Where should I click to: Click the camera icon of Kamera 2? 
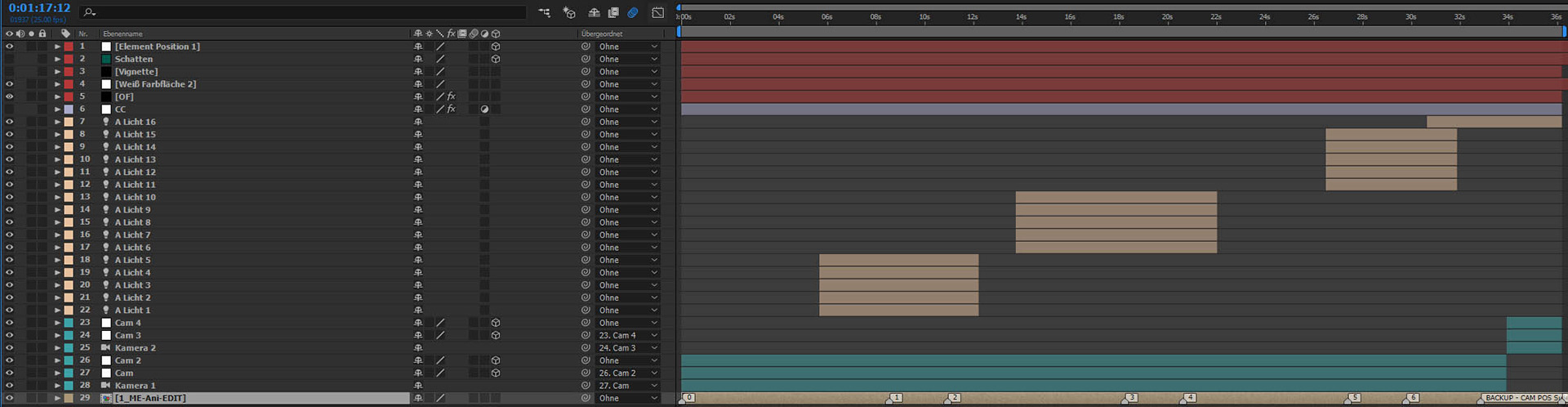pyautogui.click(x=106, y=347)
